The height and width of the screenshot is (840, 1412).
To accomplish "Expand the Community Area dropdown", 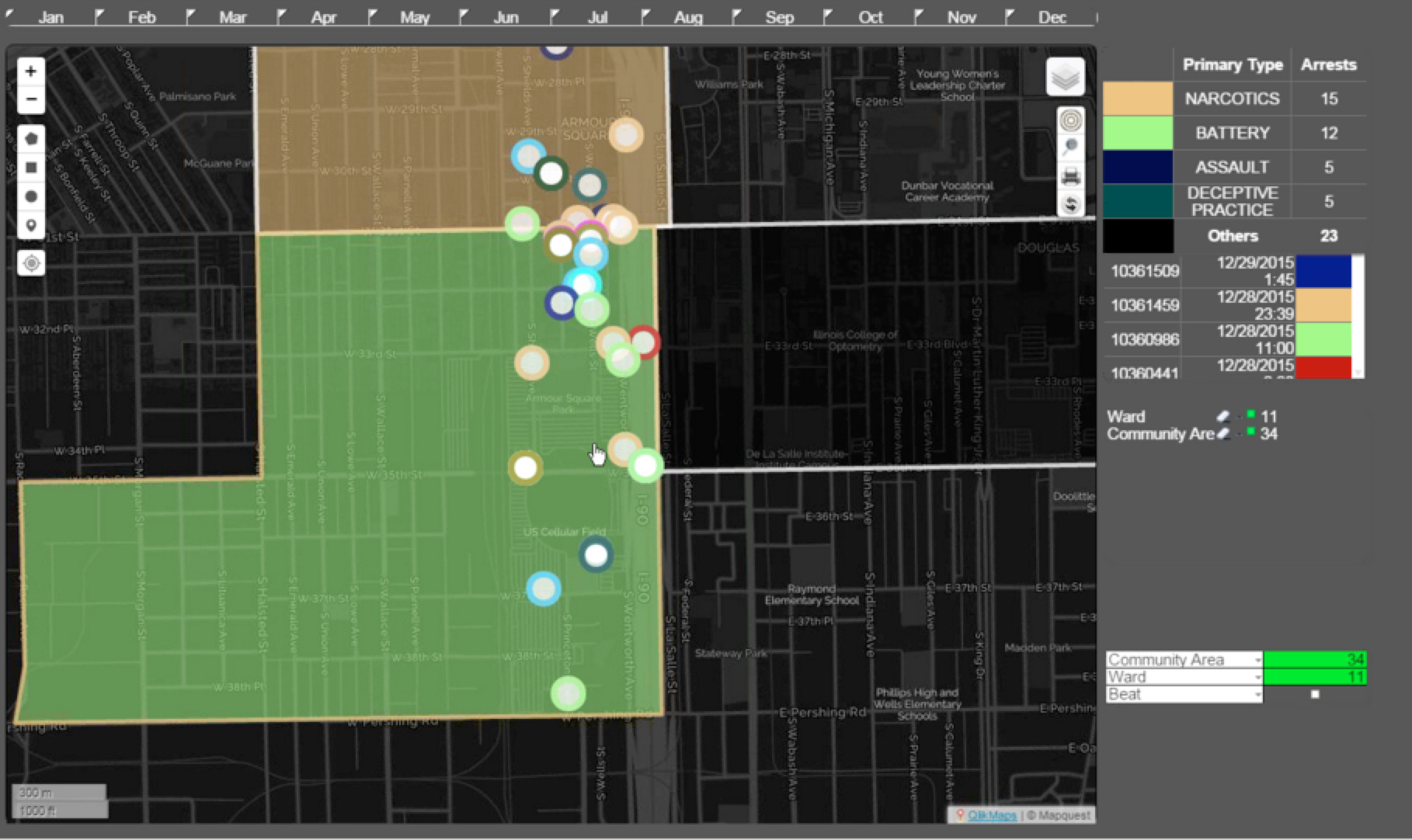I will 1257,660.
